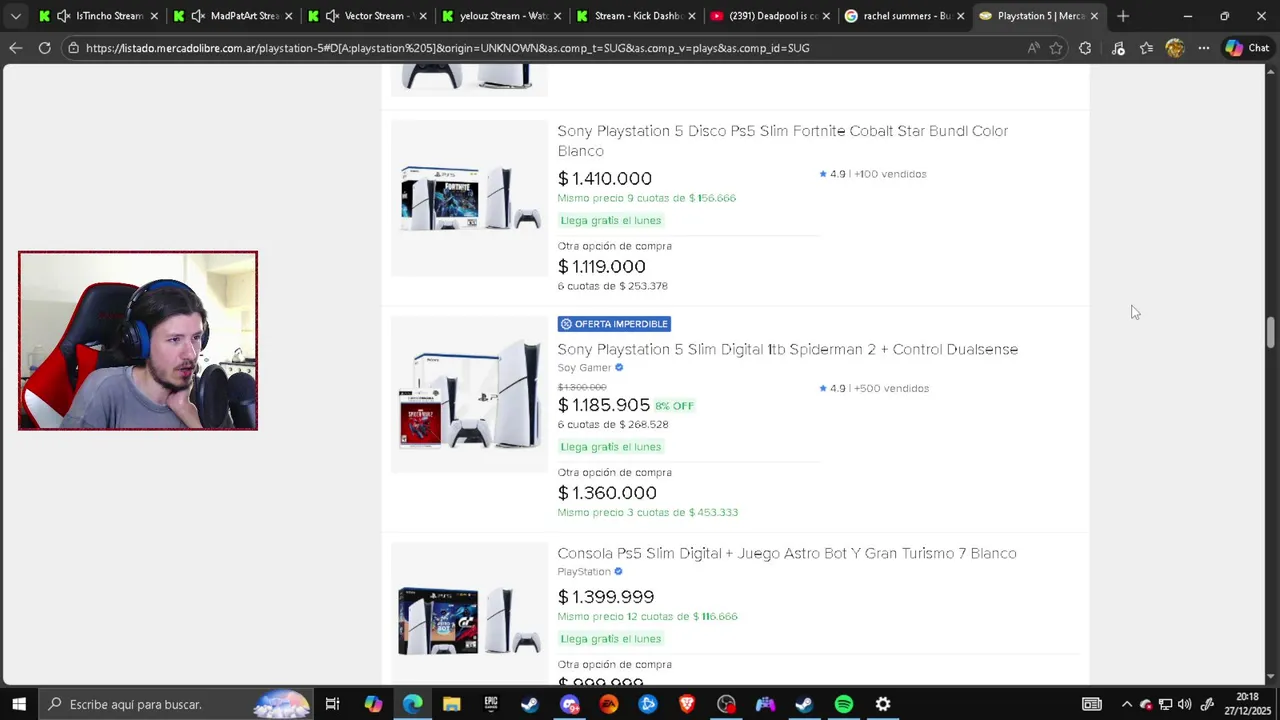Open the Favorites list icon
This screenshot has width=1280, height=720.
point(1146,48)
